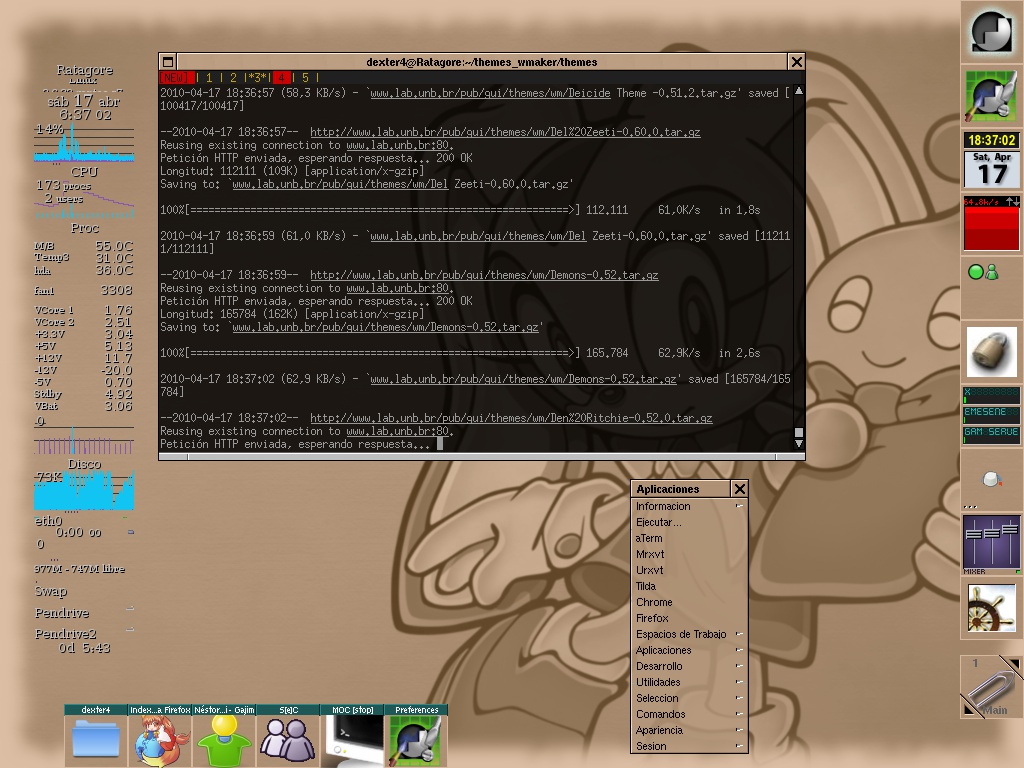Expand the Desarrollo submenu

point(689,666)
